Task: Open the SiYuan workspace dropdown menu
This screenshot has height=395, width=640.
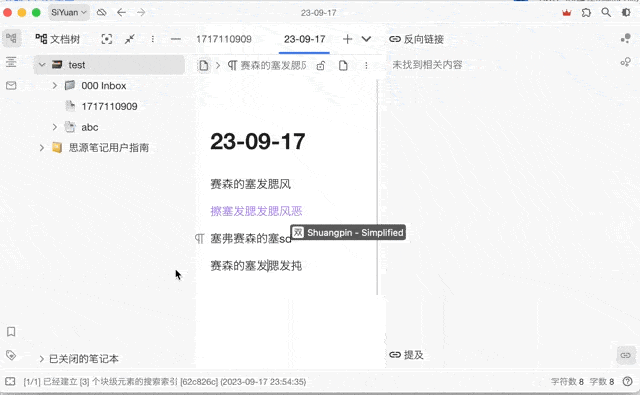Action: point(69,13)
